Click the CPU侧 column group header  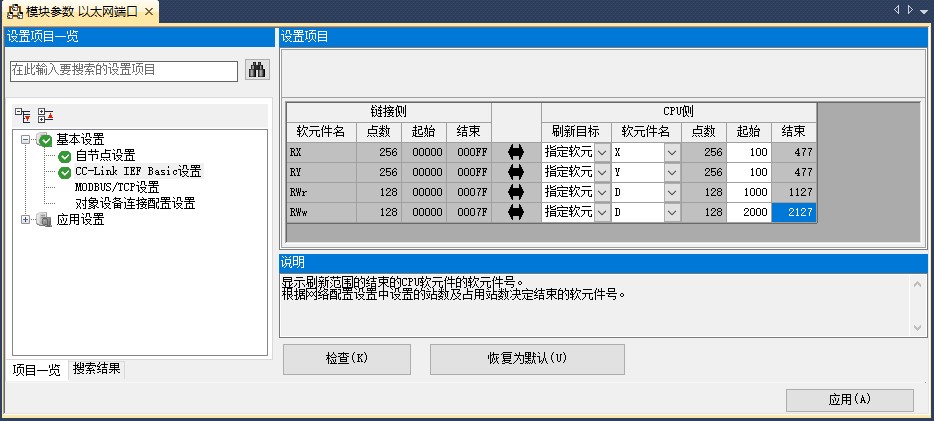(678, 112)
